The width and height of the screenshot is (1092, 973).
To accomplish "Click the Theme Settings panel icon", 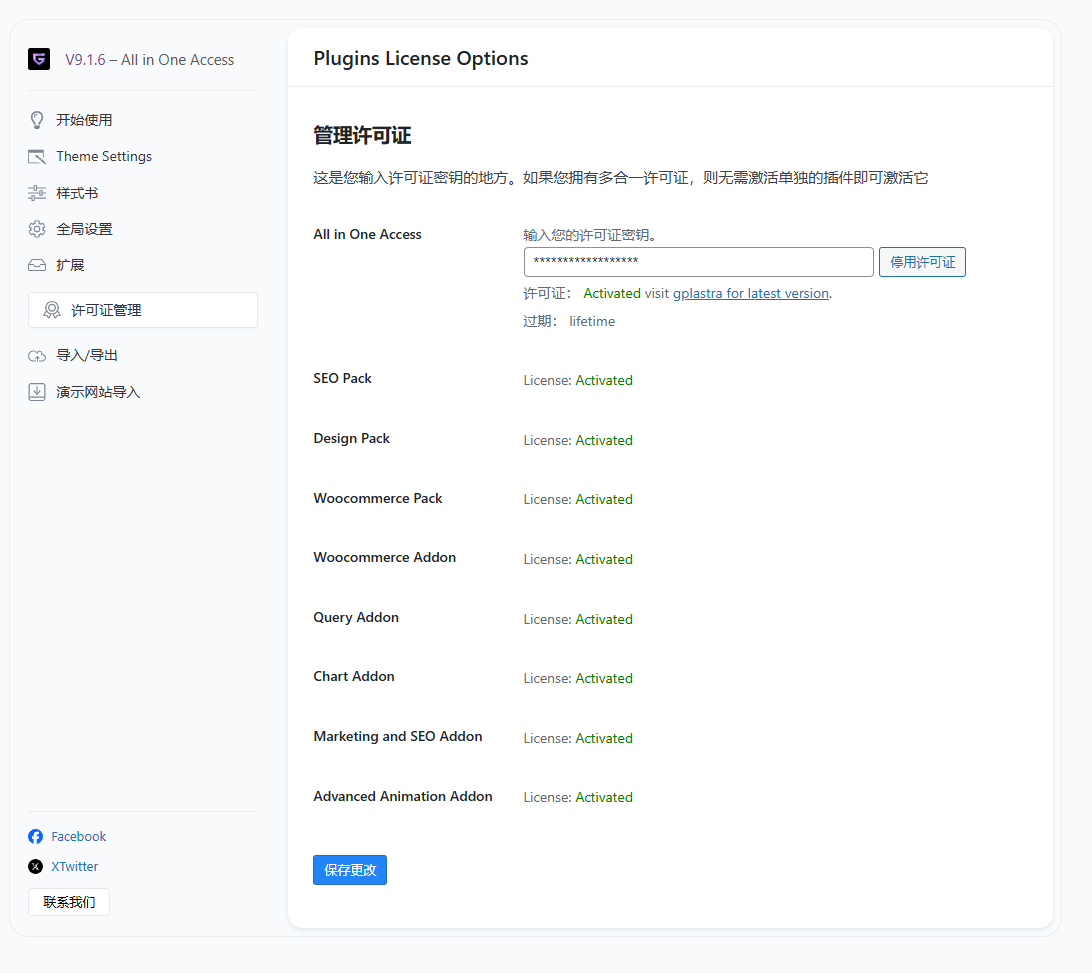I will [36, 156].
